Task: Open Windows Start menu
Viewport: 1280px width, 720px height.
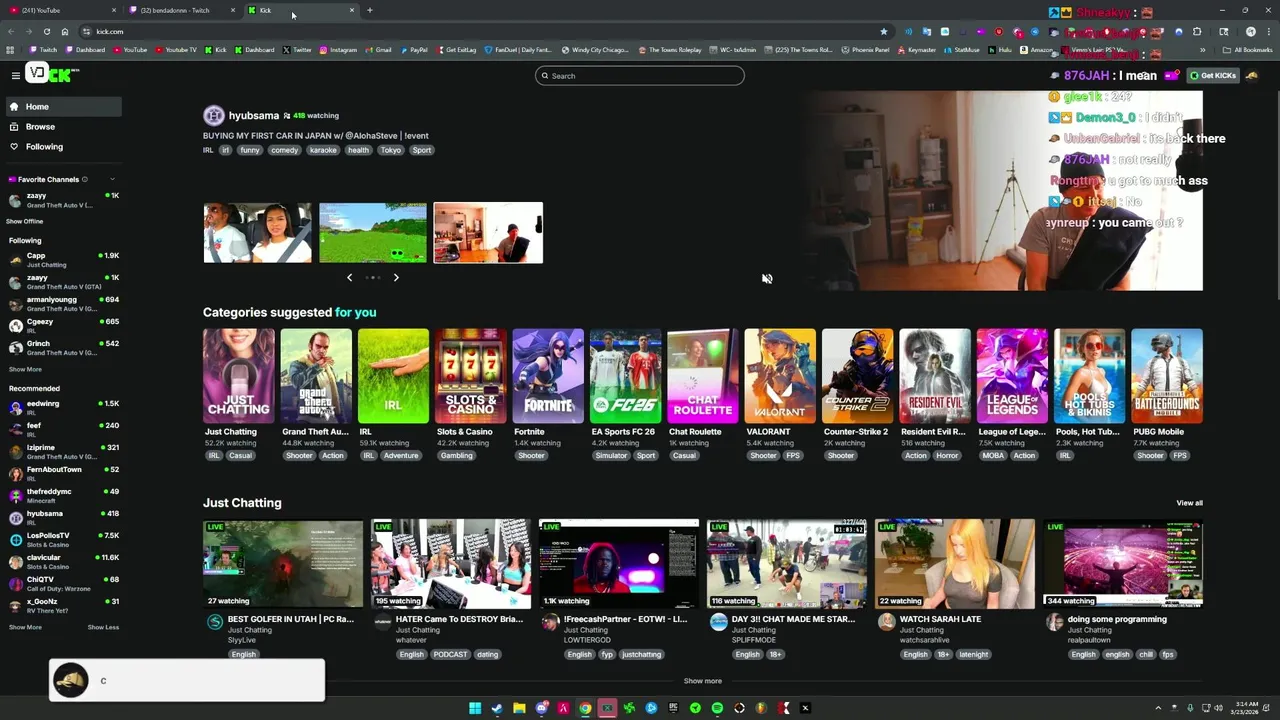Action: (x=475, y=708)
